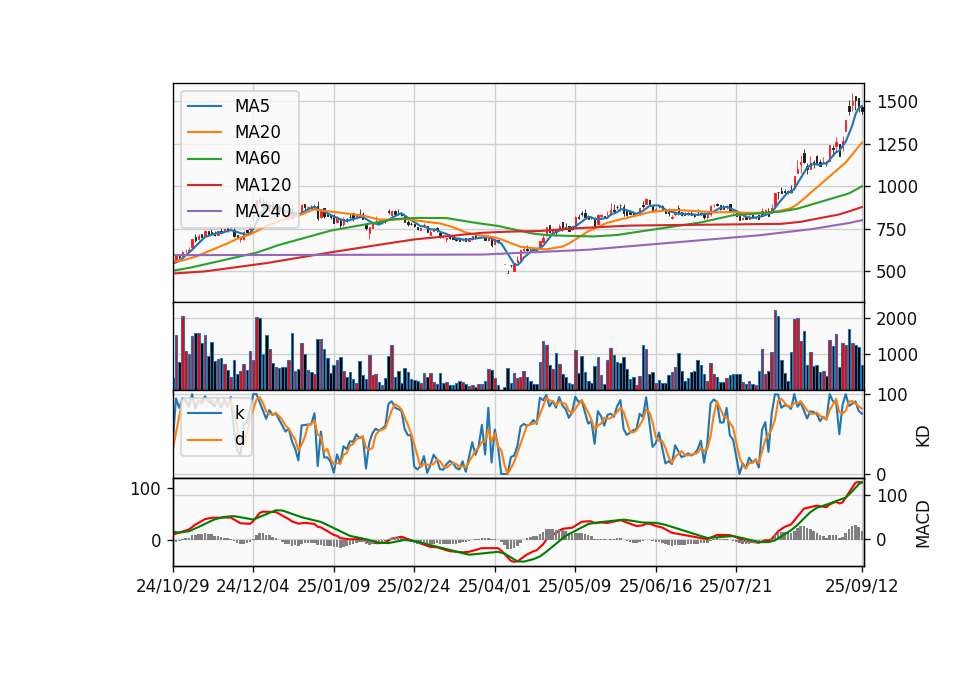
Task: Click the 1250 price axis tick
Action: point(897,145)
